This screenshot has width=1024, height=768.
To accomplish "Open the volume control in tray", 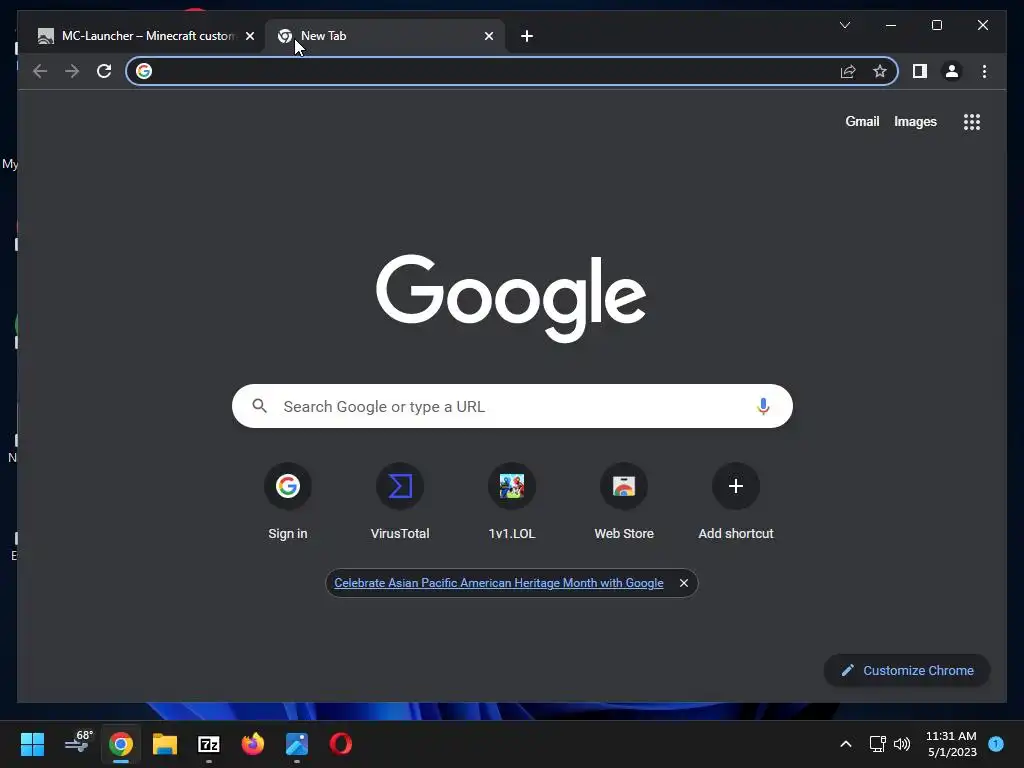I will click(902, 744).
